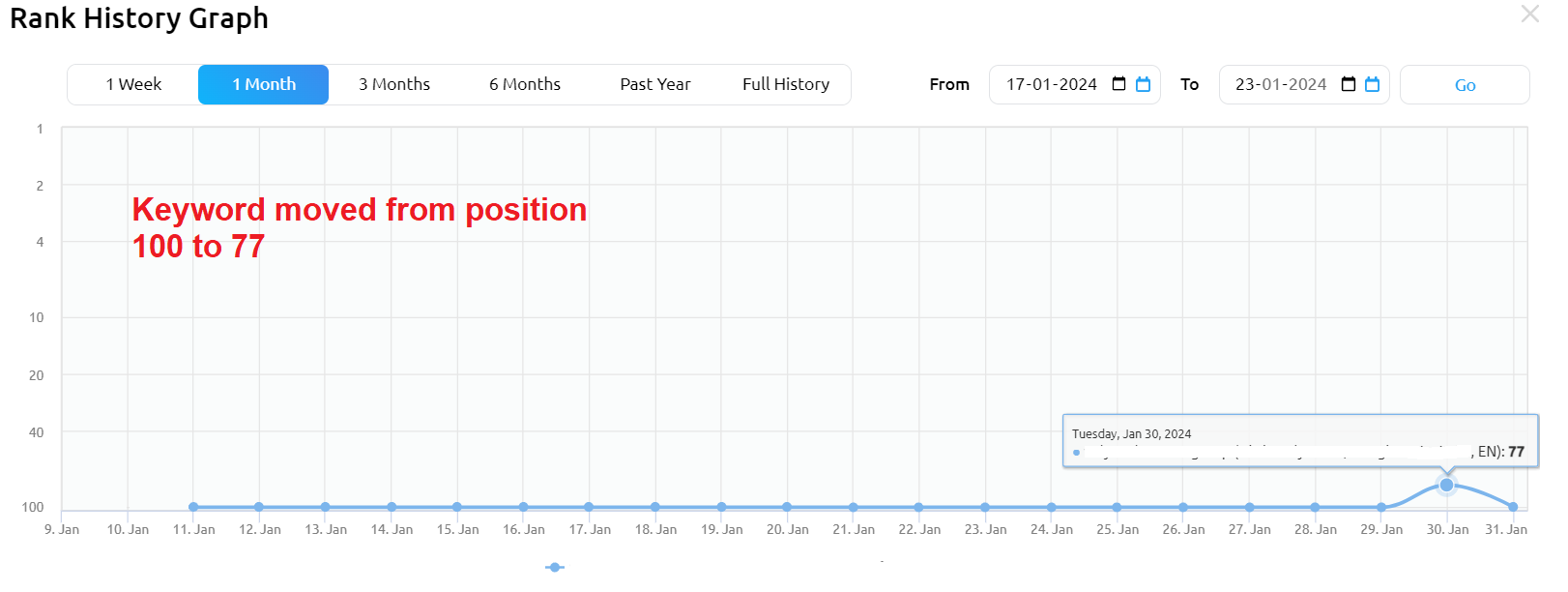Viewport: 1568px width, 592px height.
Task: Edit the To date 23-01-2024 field
Action: click(x=1304, y=84)
